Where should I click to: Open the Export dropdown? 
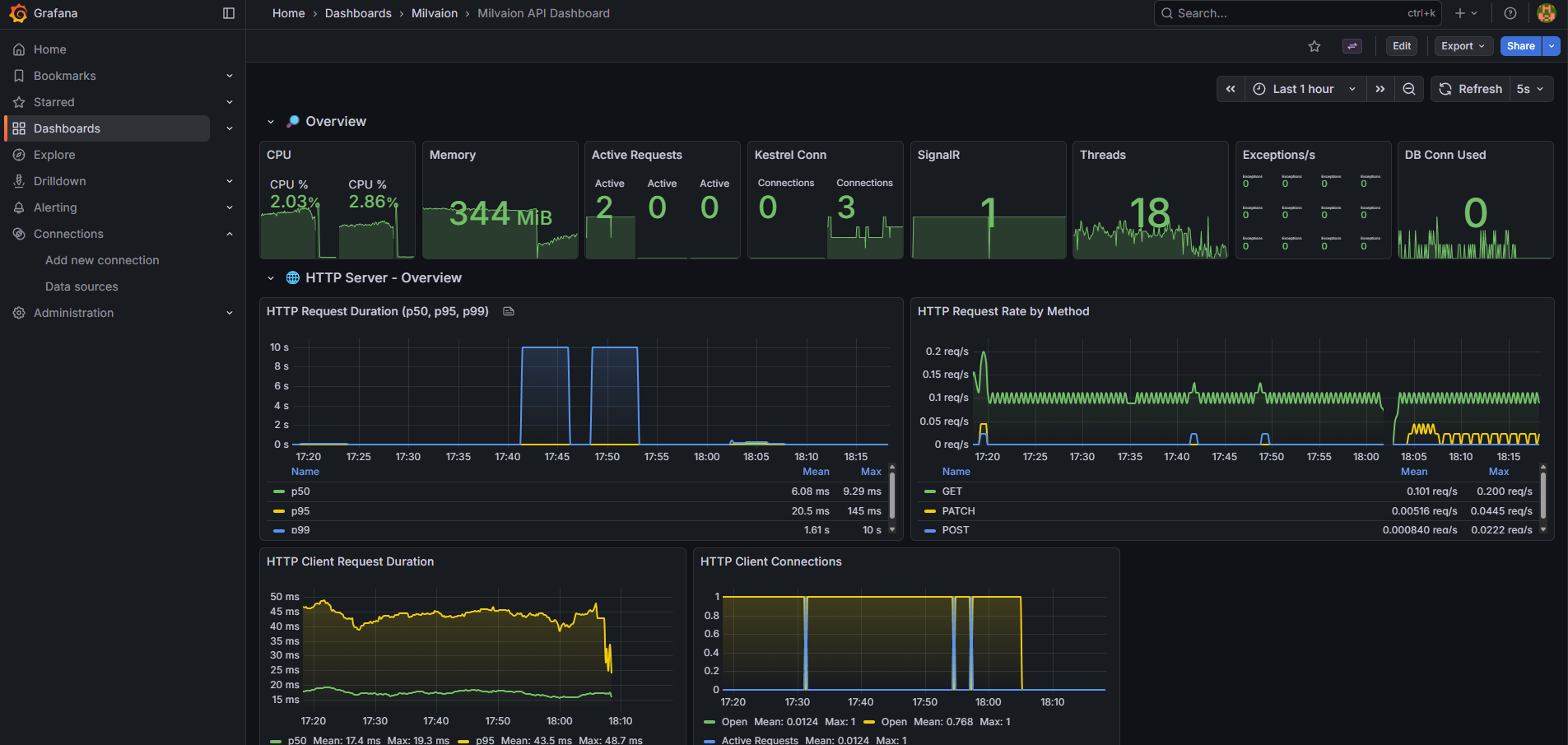point(1463,46)
